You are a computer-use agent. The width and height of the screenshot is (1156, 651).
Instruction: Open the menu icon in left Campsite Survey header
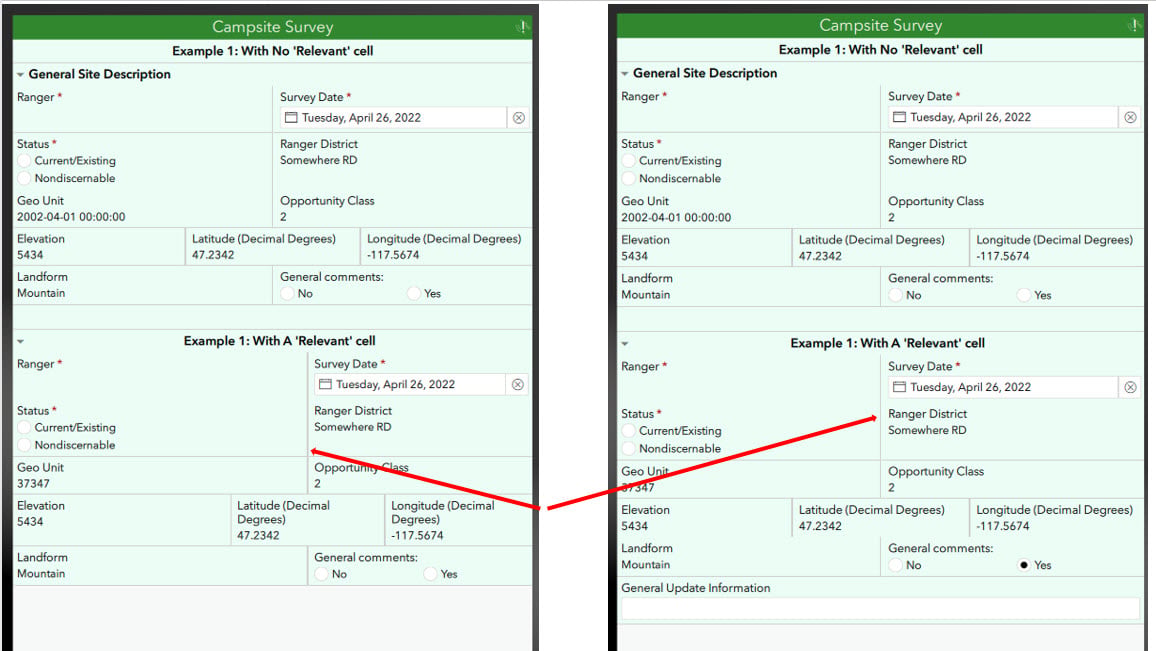coord(522,27)
